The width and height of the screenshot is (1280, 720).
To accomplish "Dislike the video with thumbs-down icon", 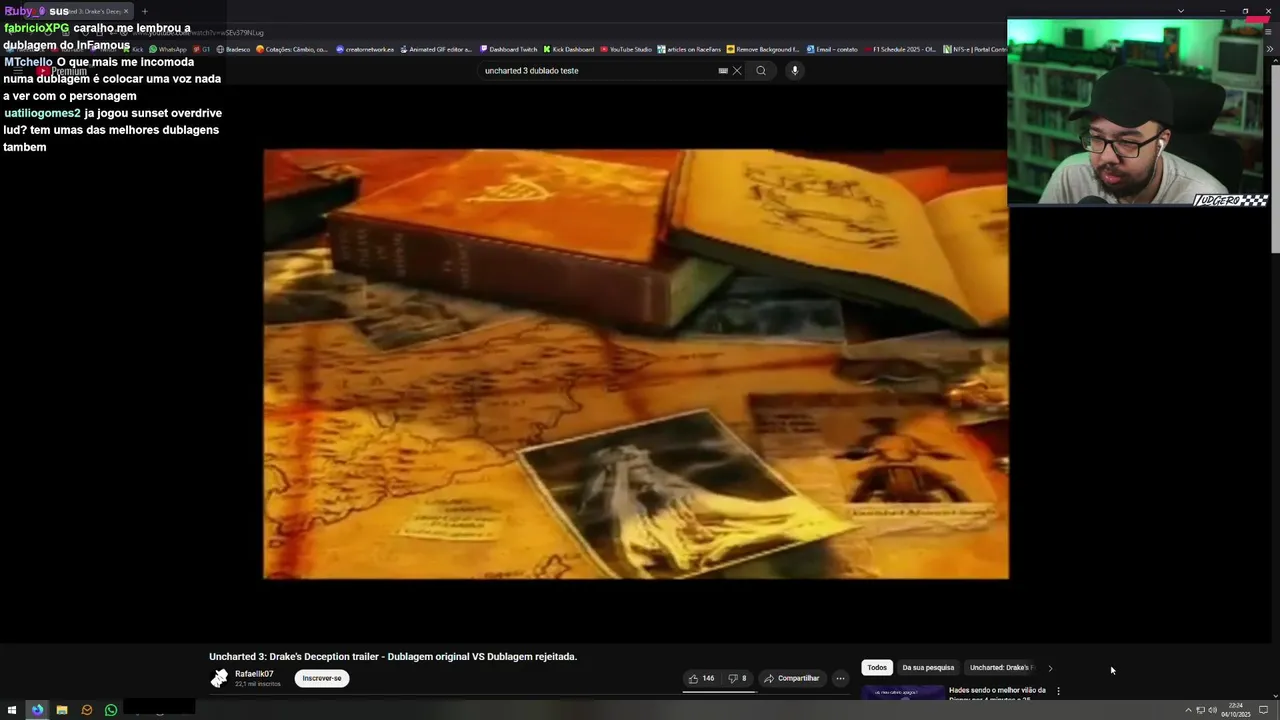I will (x=737, y=678).
